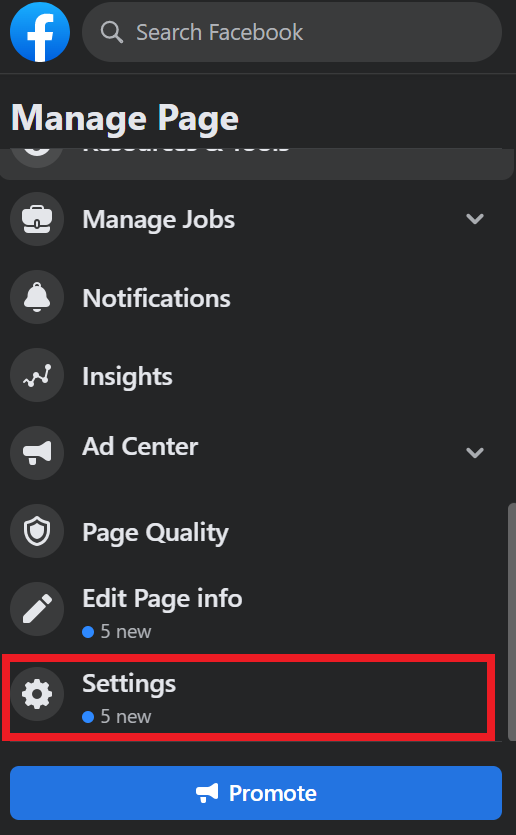
Task: Open the Insights graph icon
Action: [x=37, y=375]
